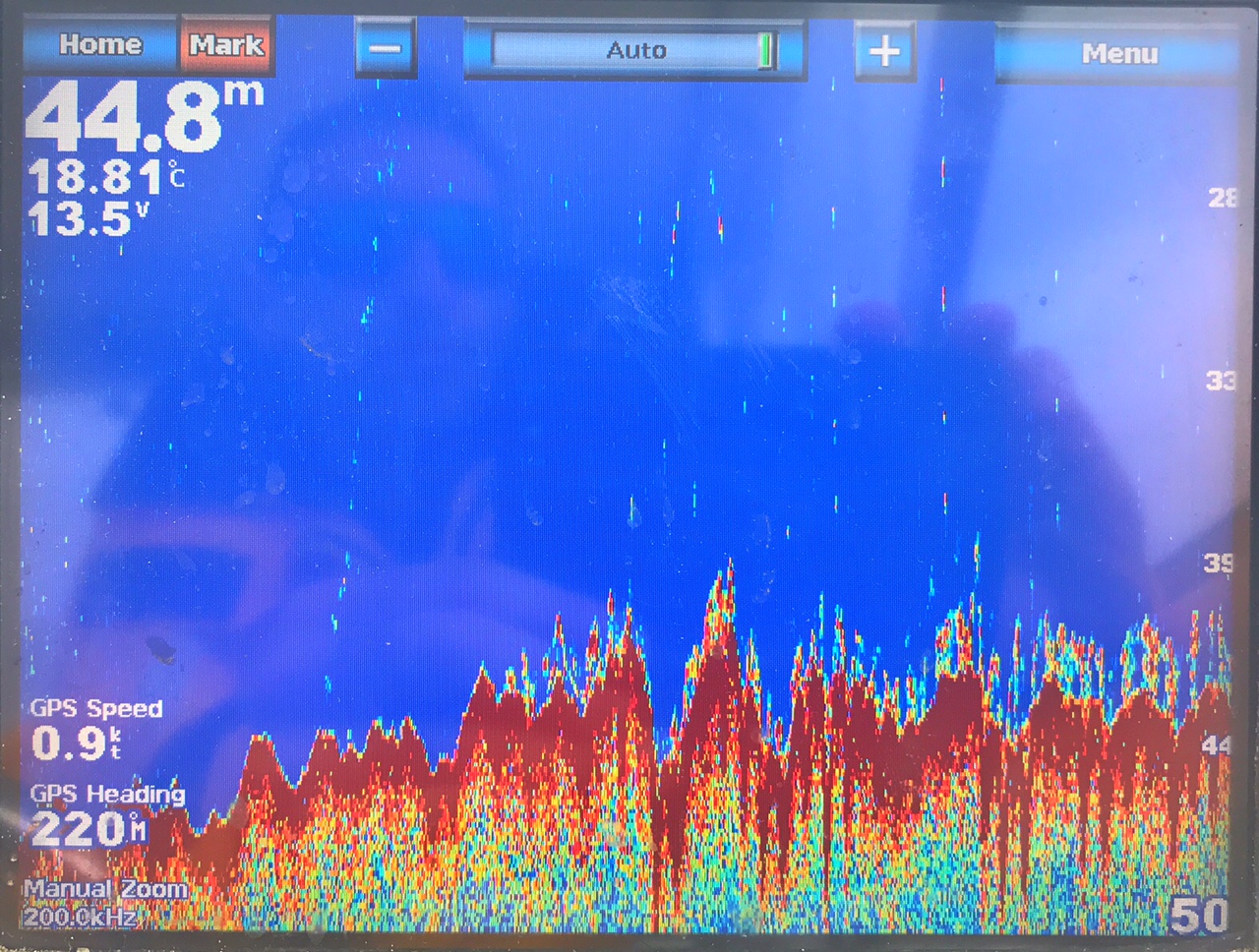Screen dimensions: 1259x952
Task: Click the 28 depth scale marker
Action: (1221, 198)
